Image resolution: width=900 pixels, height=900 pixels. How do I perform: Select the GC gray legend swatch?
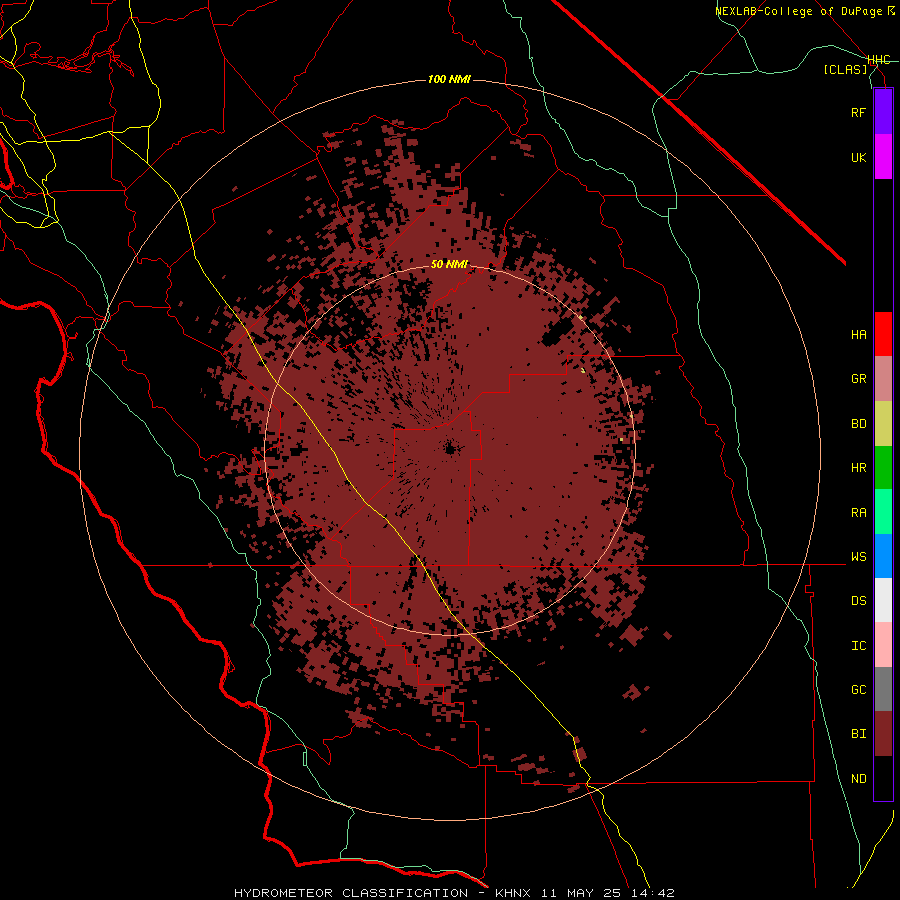tap(883, 689)
